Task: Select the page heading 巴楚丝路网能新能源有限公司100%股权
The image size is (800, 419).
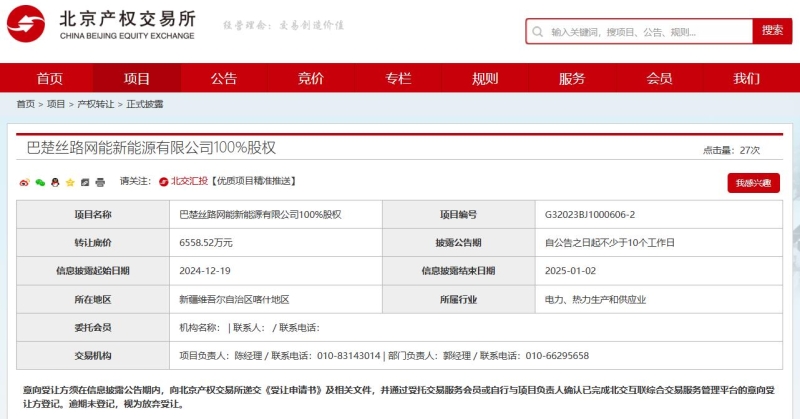Action: pos(151,147)
